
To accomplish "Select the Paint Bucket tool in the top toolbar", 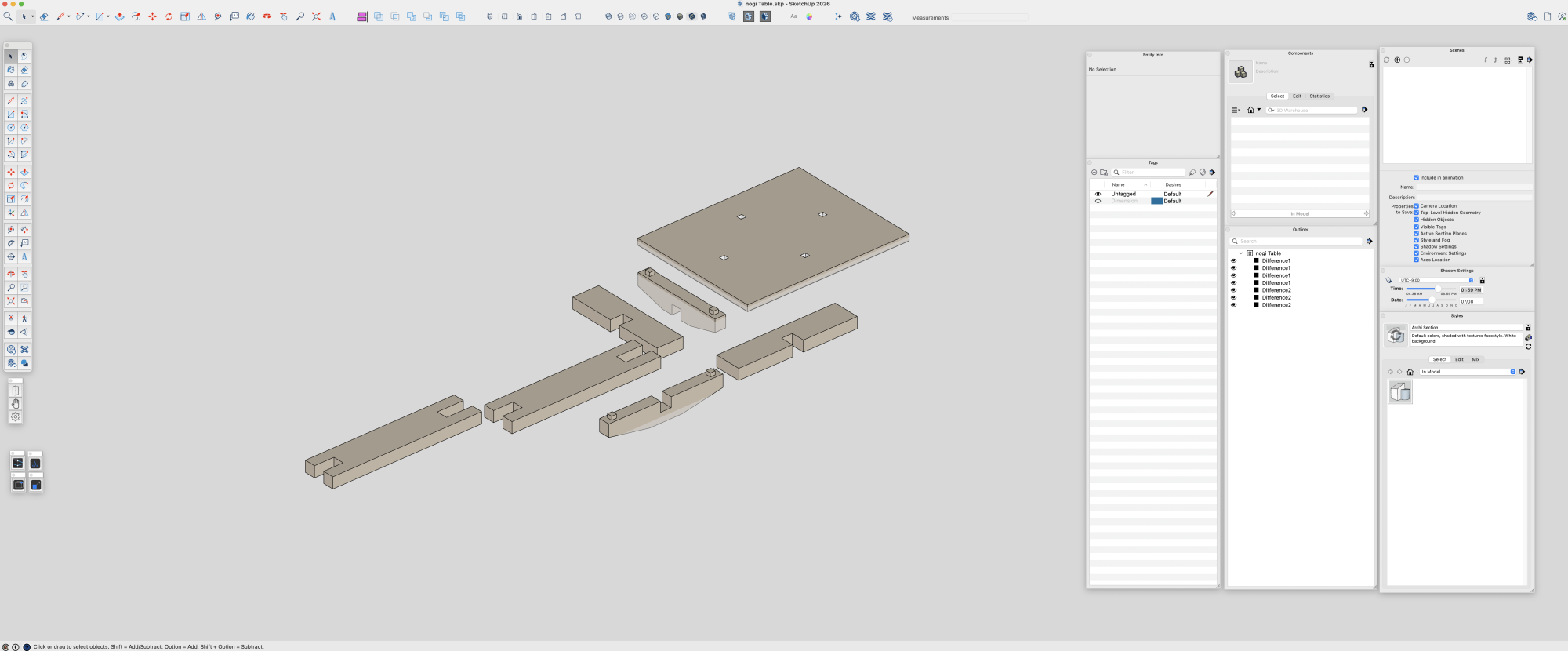I will 251,16.
